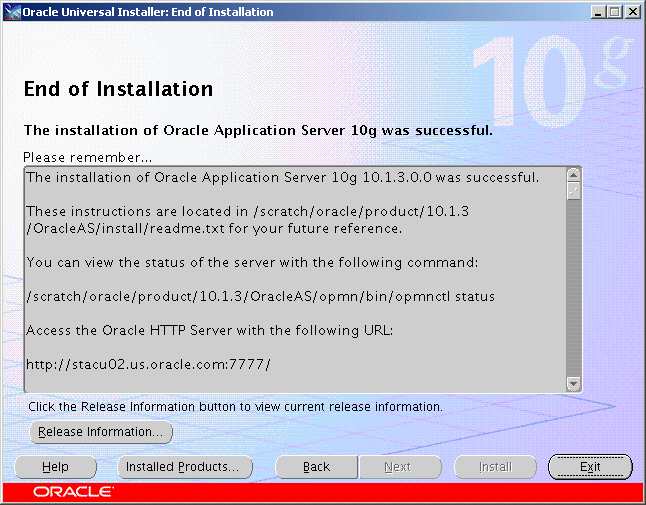The image size is (646, 505).
Task: Click the scrollbar thumb in the text area
Action: click(573, 191)
